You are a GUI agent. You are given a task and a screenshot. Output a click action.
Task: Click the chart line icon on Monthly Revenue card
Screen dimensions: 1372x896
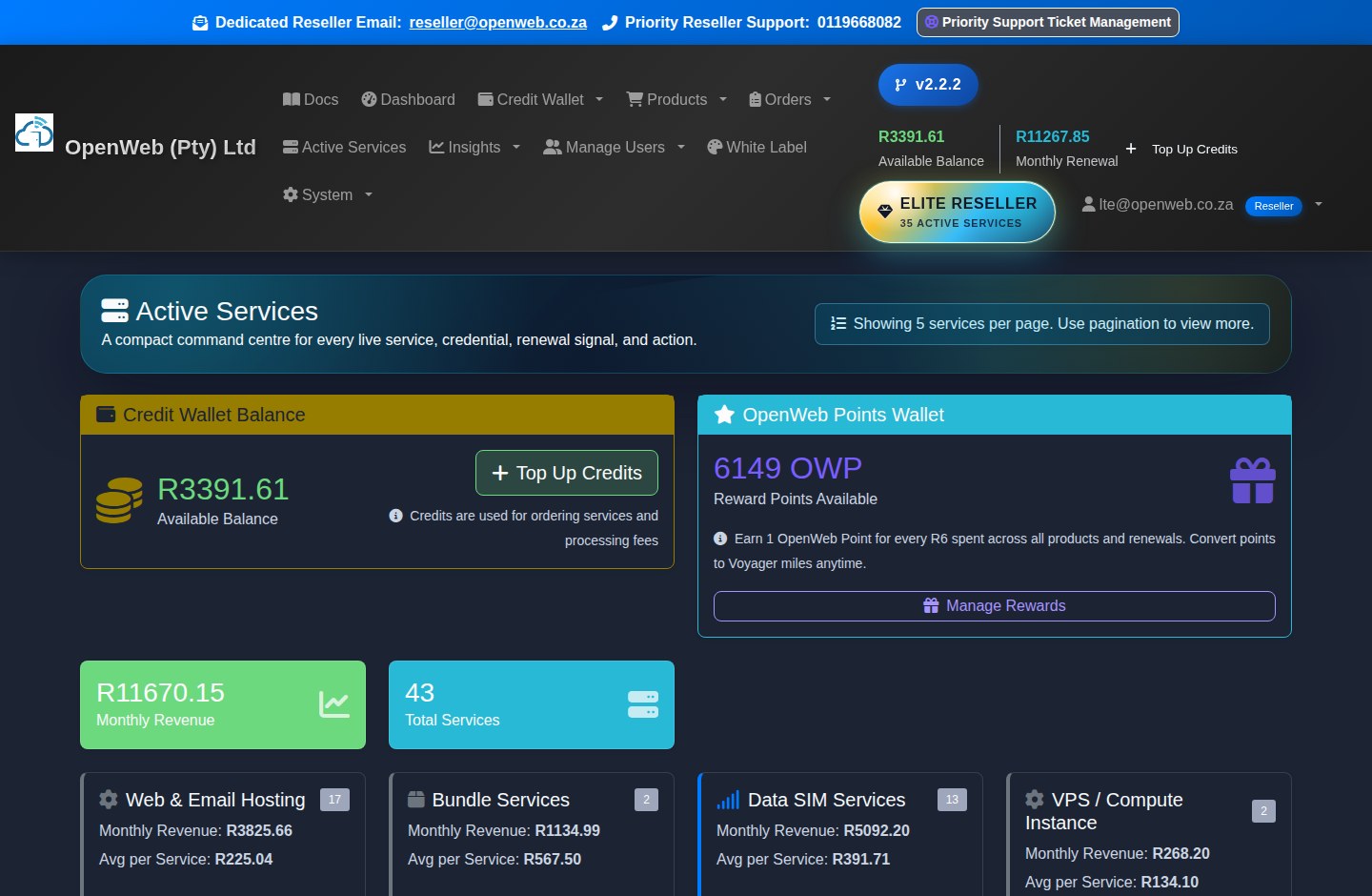[x=334, y=704]
